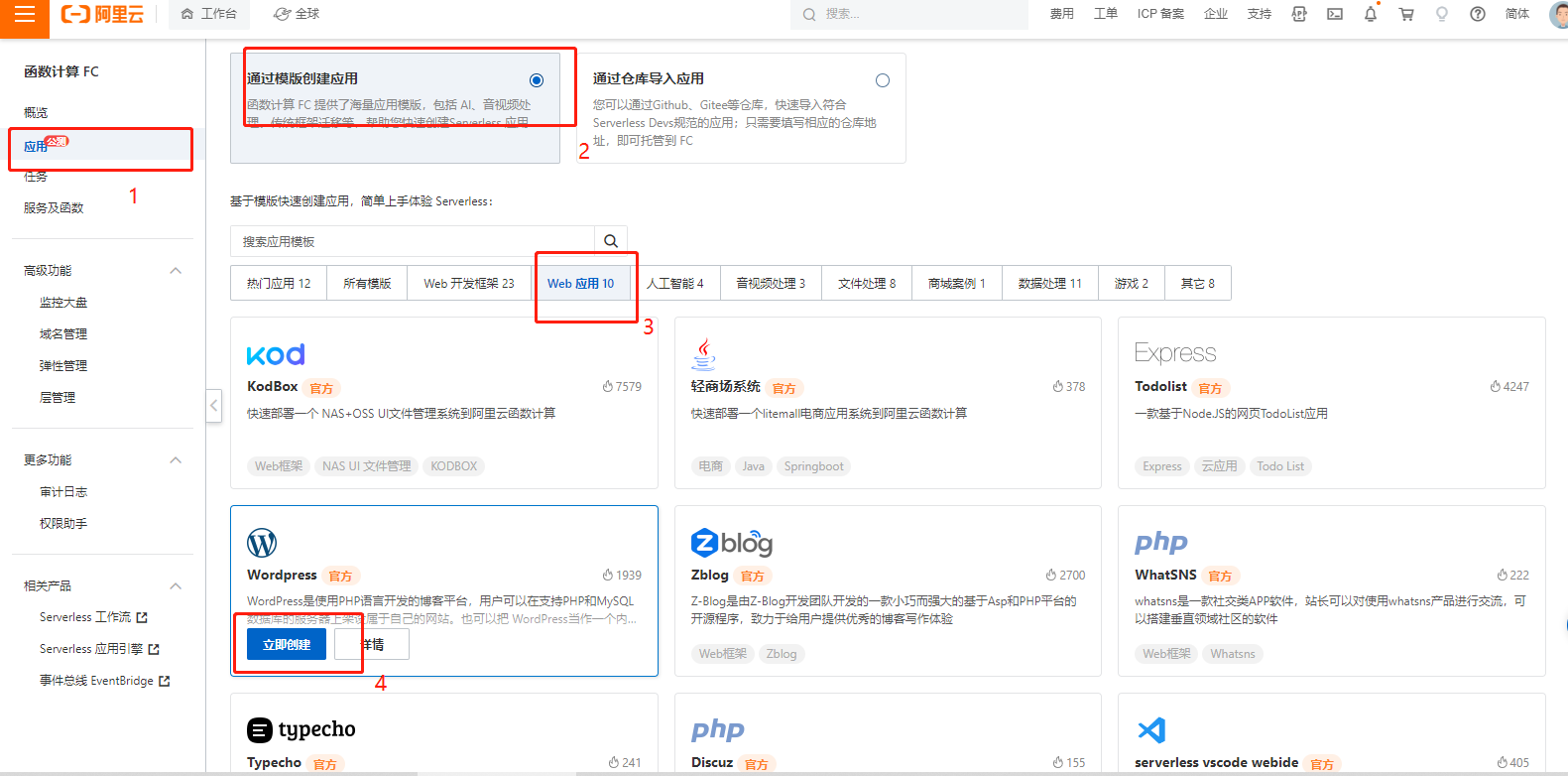Open the 所有模版 tab
Image resolution: width=1568 pixels, height=776 pixels.
coord(367,283)
